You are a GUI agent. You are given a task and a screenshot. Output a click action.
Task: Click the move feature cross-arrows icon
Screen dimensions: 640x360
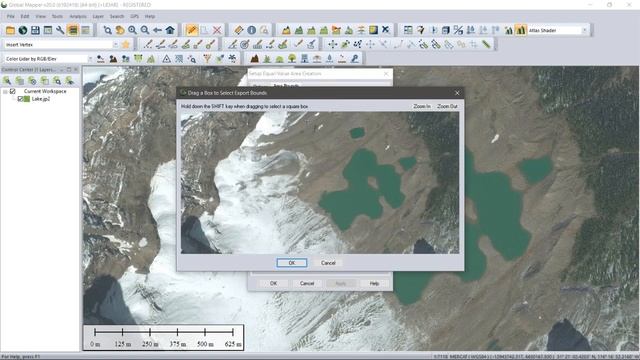333,44
